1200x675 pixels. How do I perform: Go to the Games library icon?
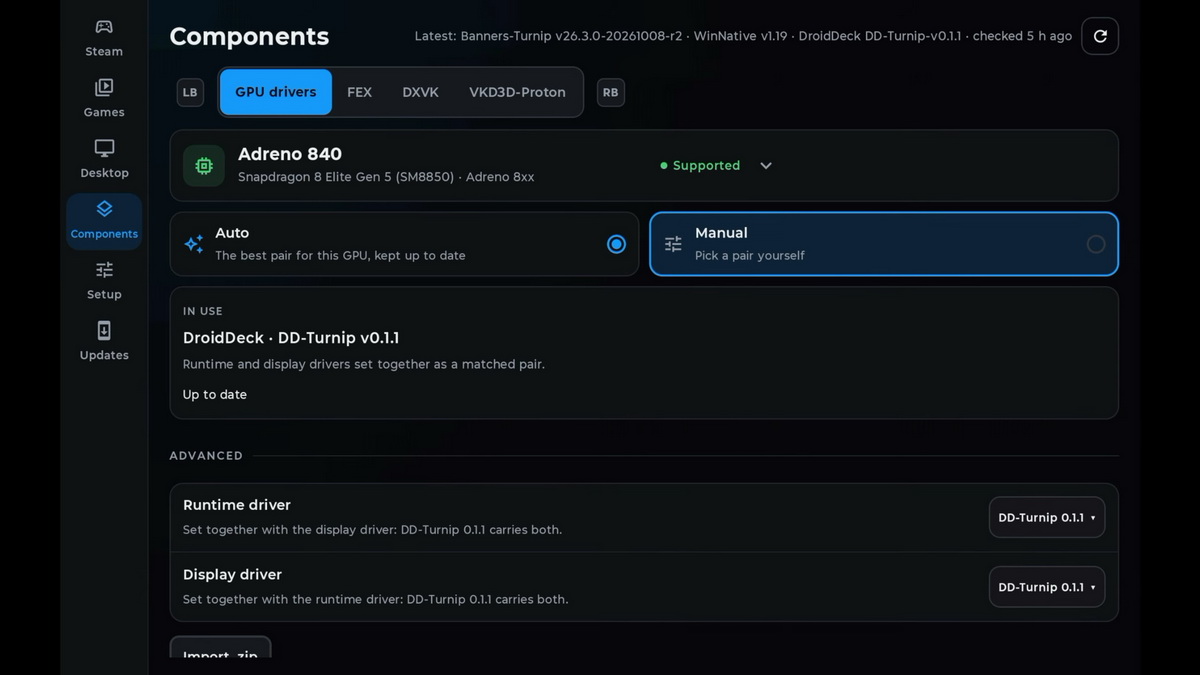click(x=104, y=87)
